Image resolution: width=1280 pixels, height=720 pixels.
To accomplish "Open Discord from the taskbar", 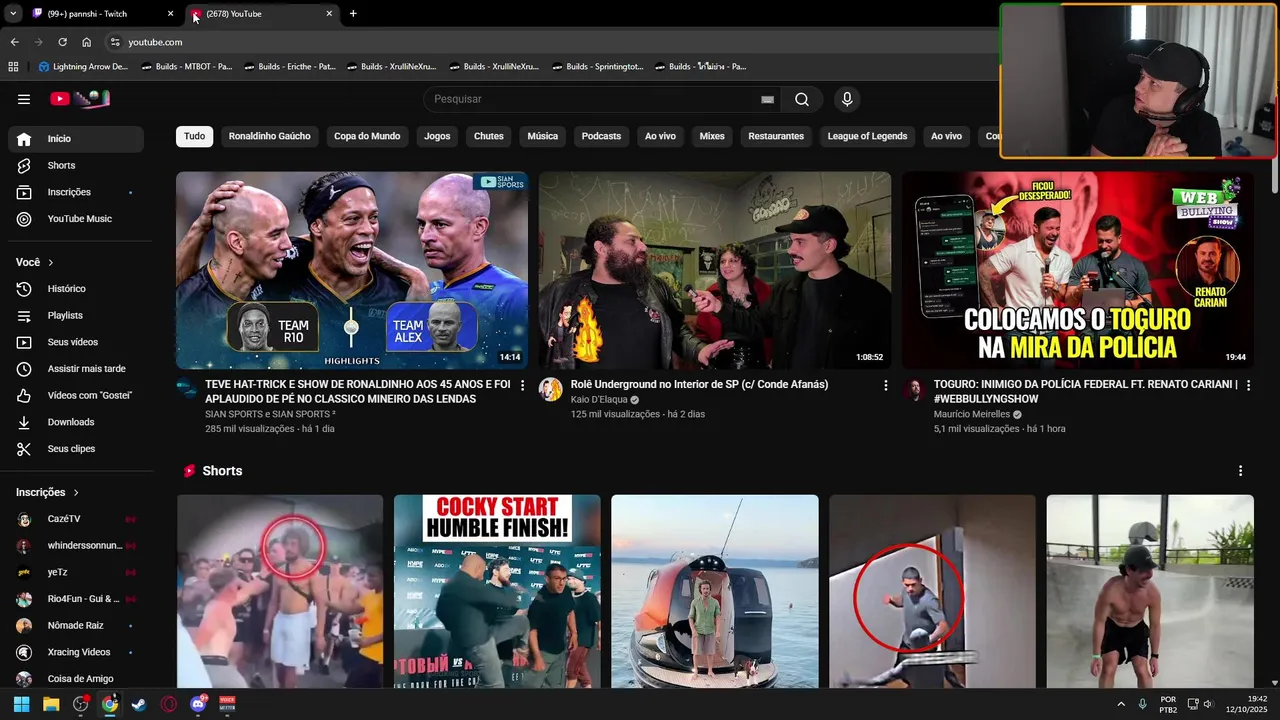I will click(x=198, y=704).
